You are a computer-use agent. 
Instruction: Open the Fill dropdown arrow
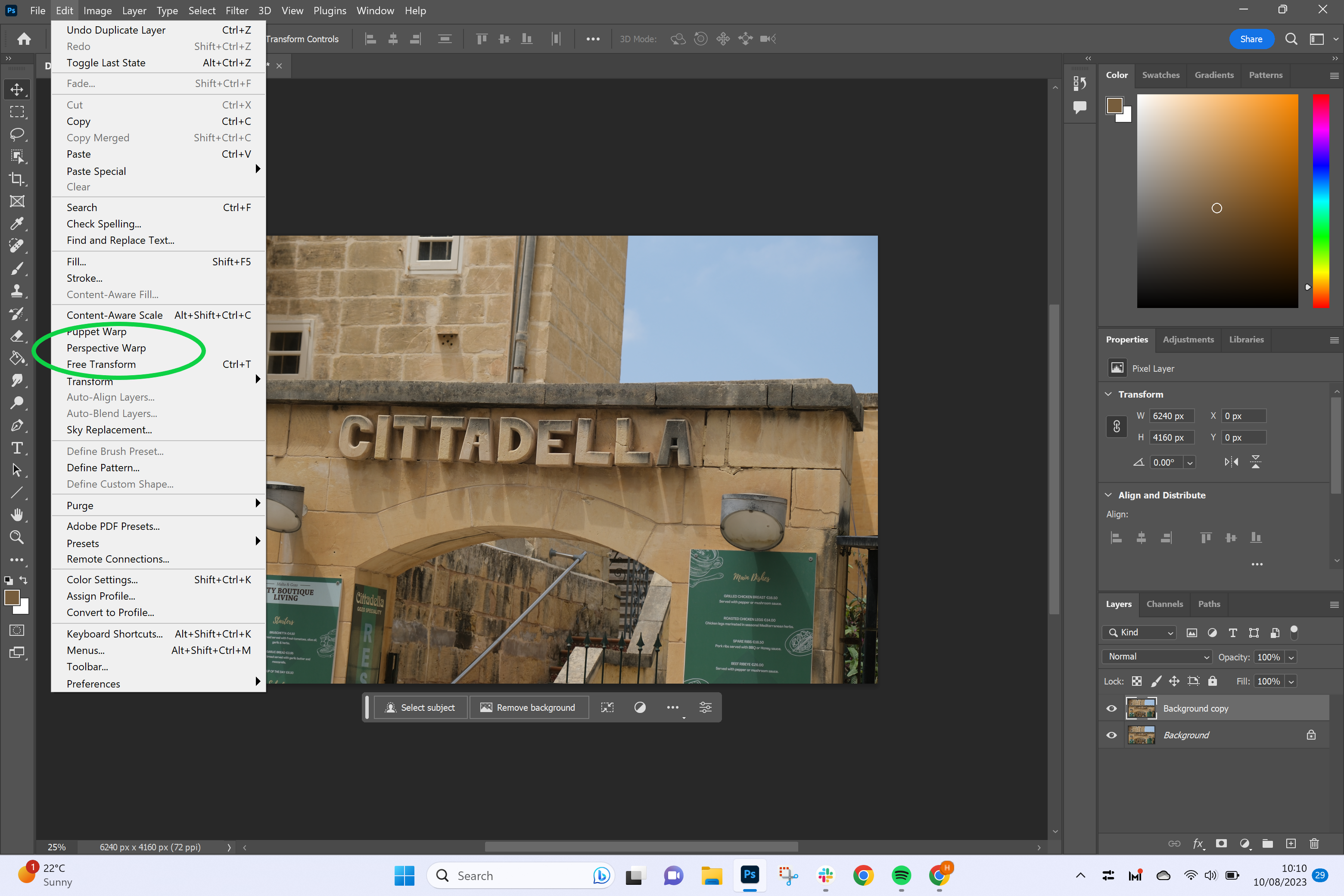(1291, 682)
